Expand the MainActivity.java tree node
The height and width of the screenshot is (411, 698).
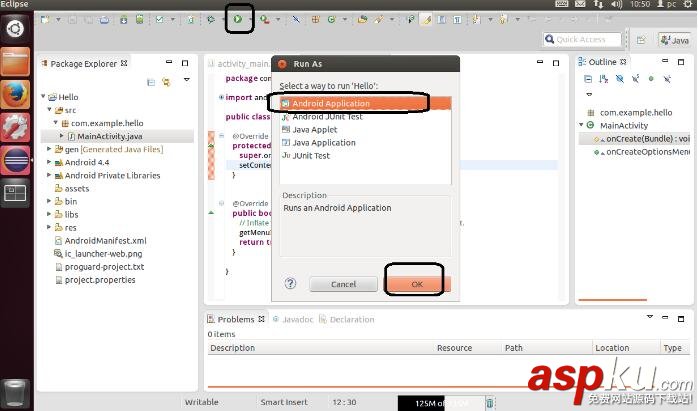pos(62,135)
